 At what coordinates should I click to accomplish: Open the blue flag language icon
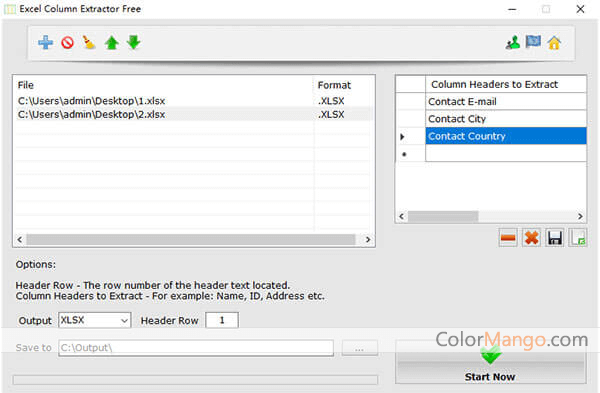click(x=533, y=42)
